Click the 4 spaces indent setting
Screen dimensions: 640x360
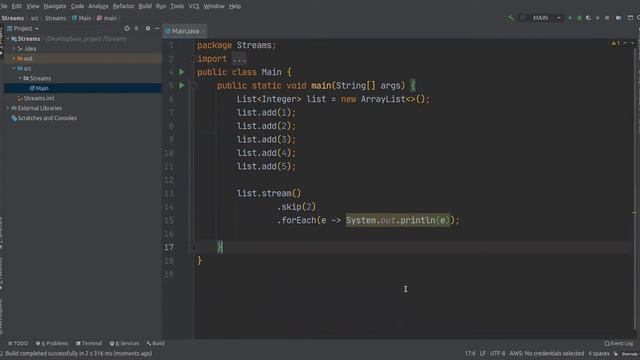599,353
